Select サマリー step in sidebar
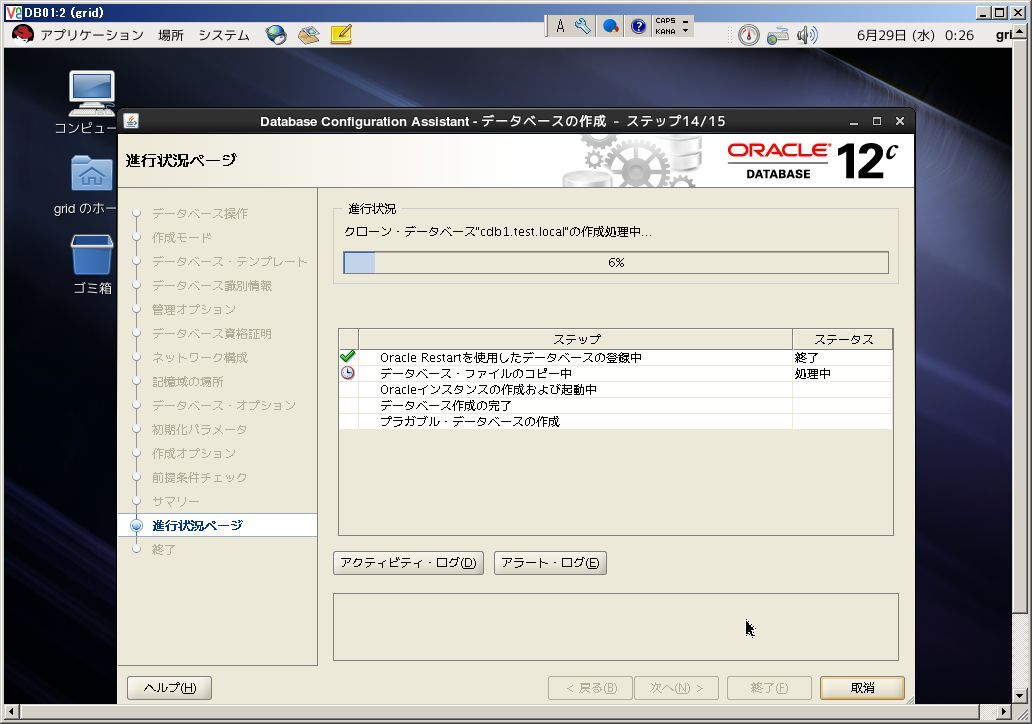 coord(176,502)
